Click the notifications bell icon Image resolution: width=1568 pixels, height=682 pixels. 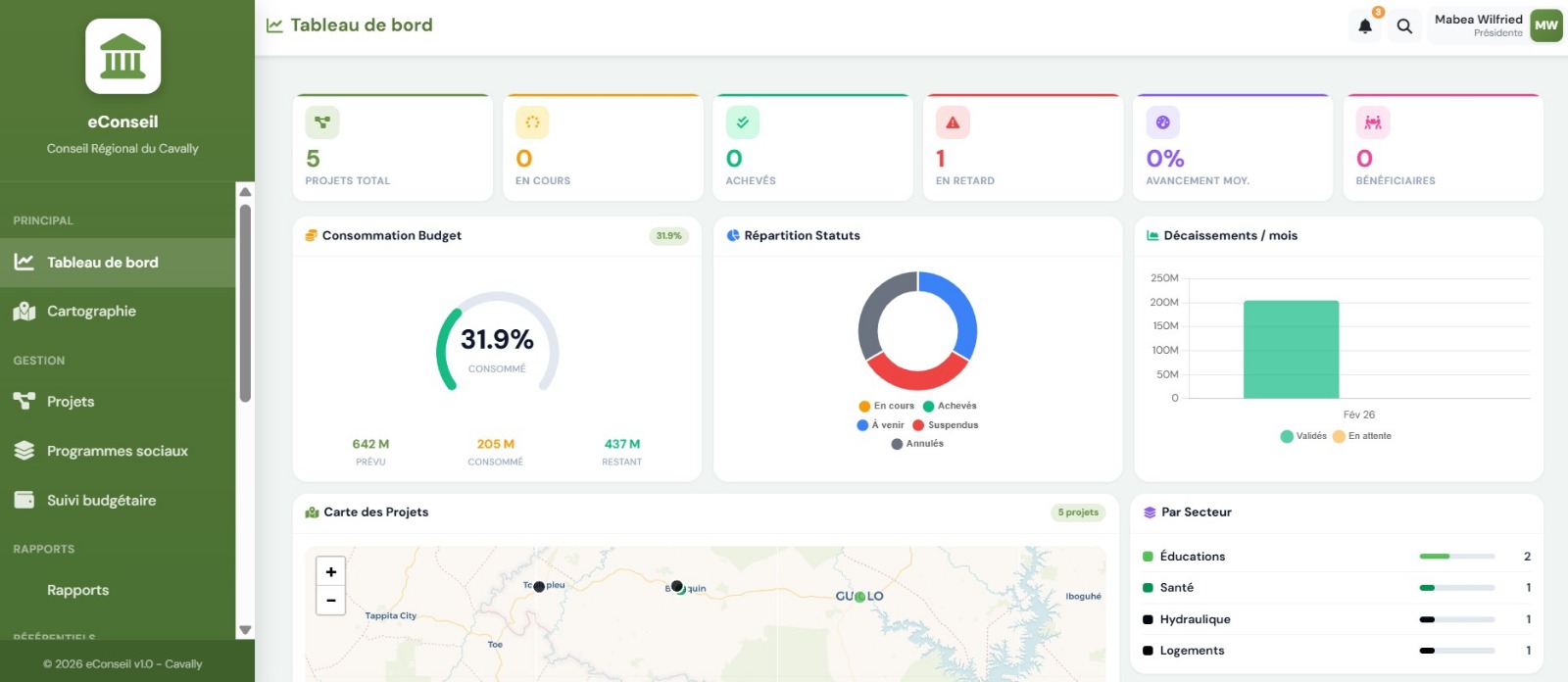(1364, 26)
